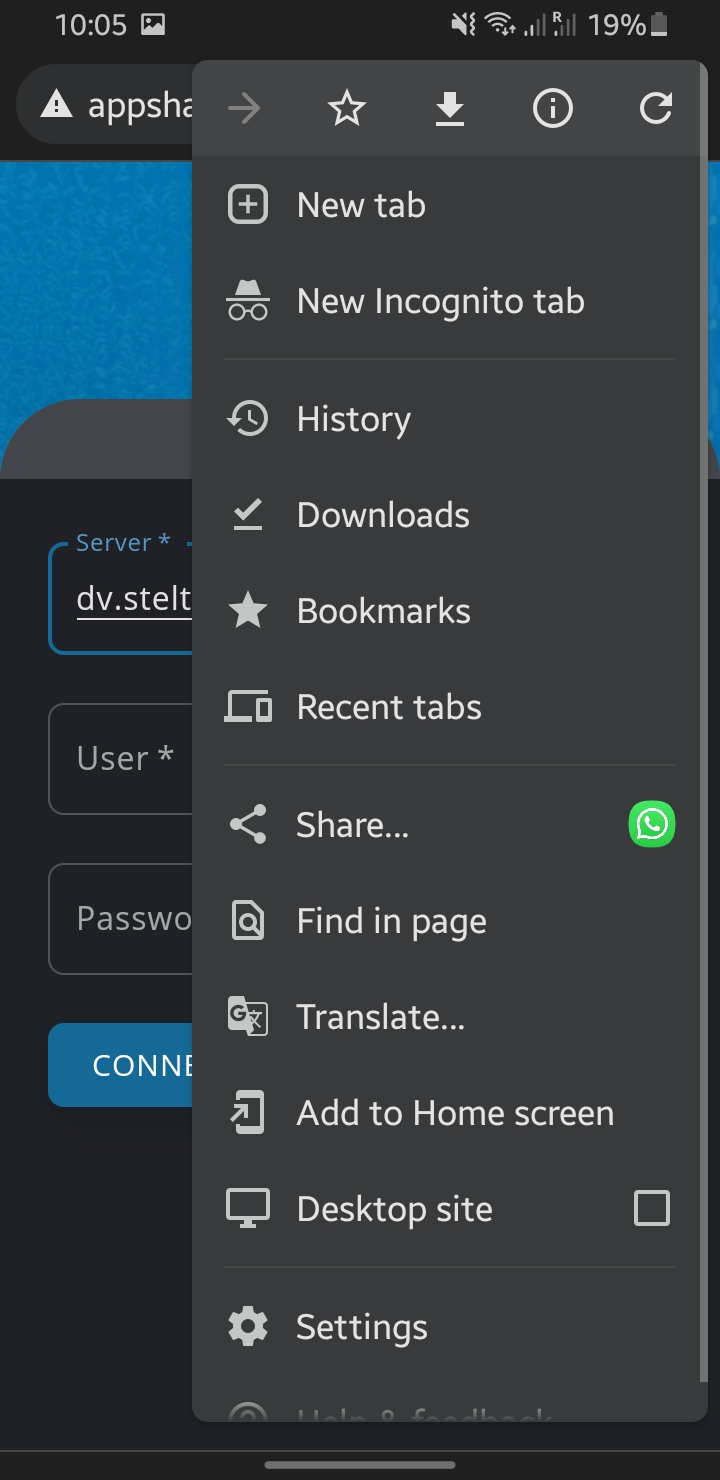Share via the WhatsApp icon shortcut
The width and height of the screenshot is (720, 1480).
[652, 824]
